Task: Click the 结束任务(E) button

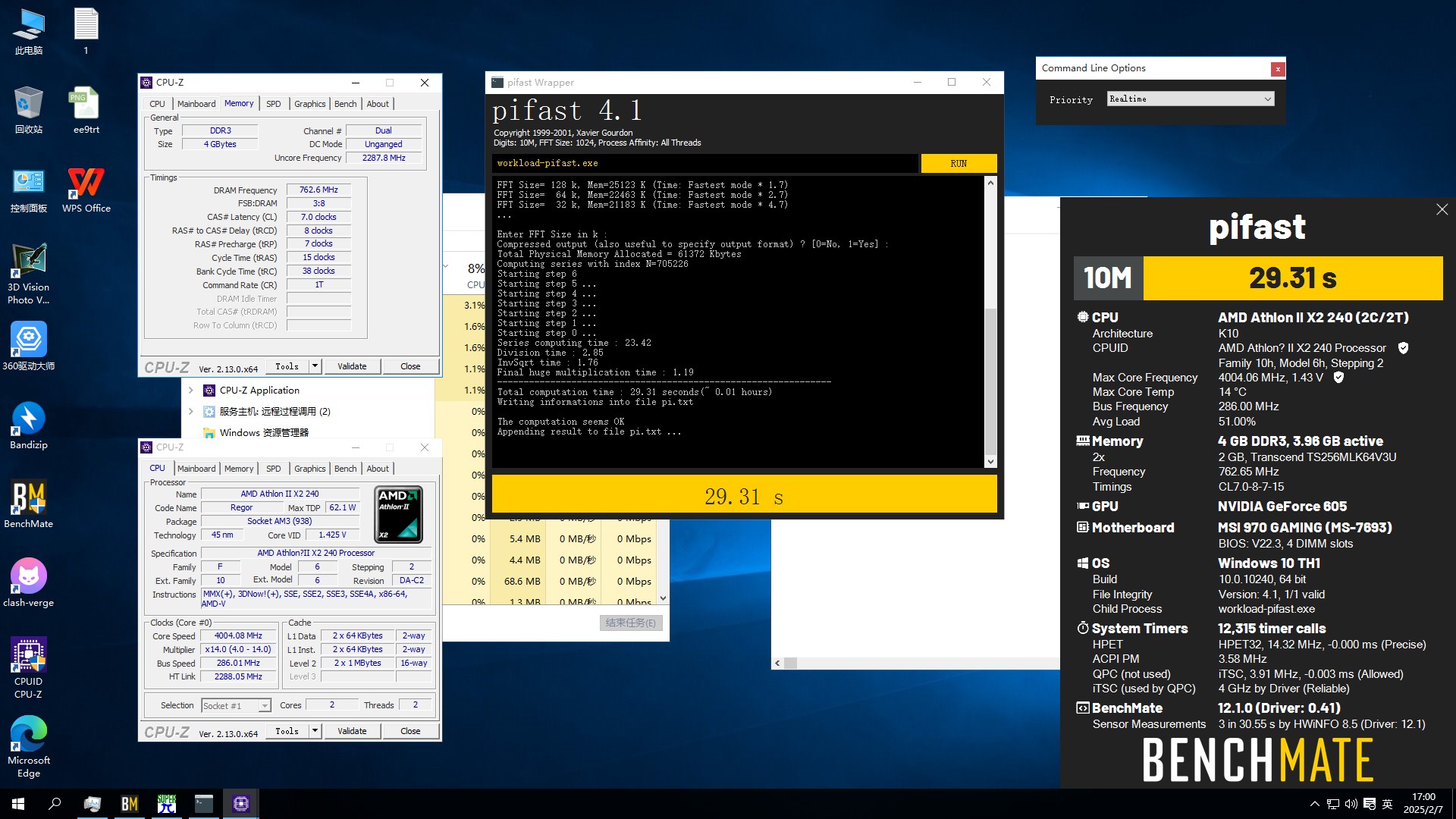Action: [x=631, y=623]
